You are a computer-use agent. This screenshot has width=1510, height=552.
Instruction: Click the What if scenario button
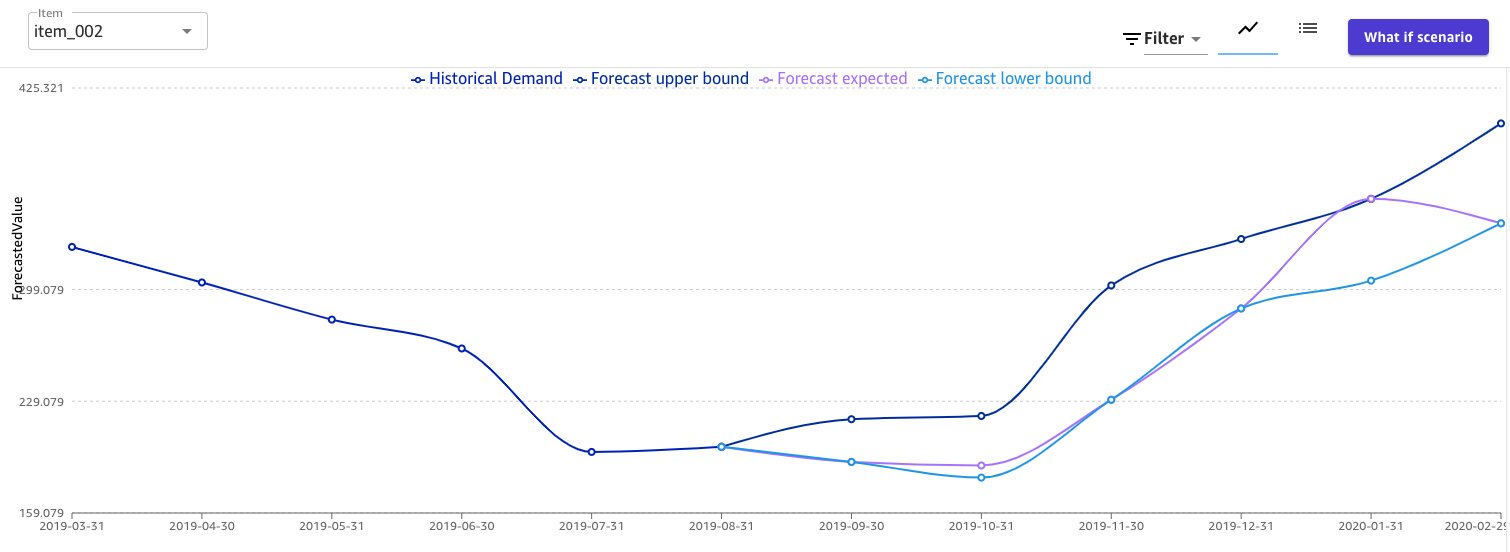1418,37
